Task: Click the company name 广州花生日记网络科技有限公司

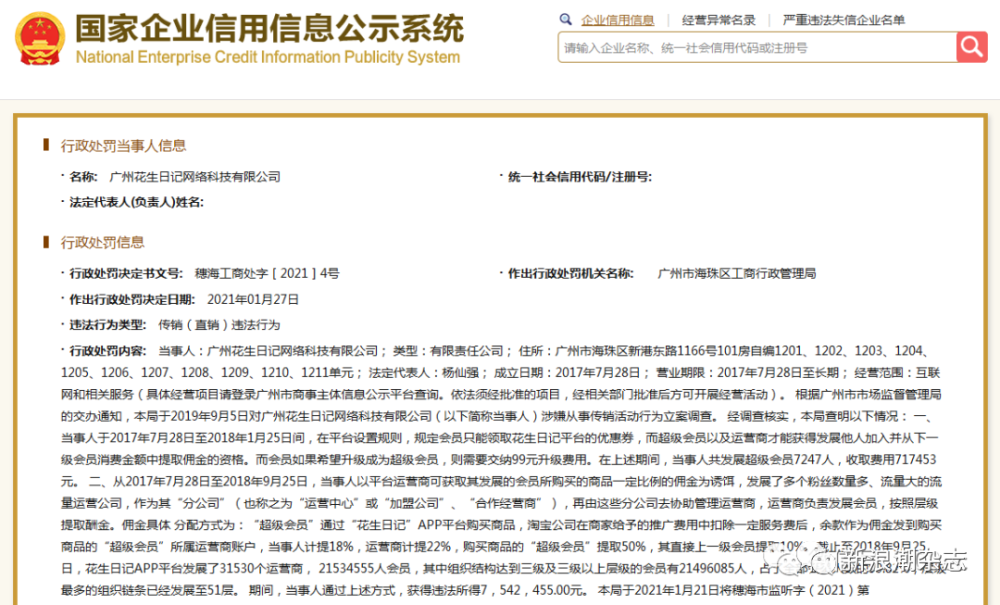Action: pos(195,177)
